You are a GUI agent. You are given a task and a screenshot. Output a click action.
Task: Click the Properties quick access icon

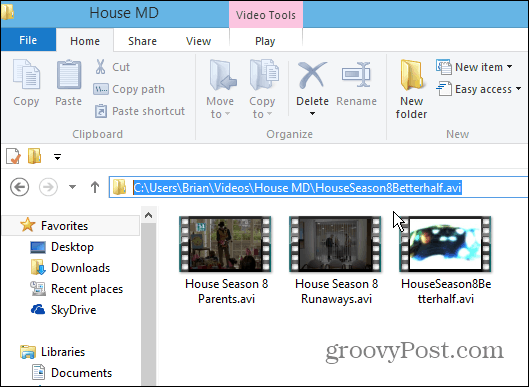click(x=13, y=157)
